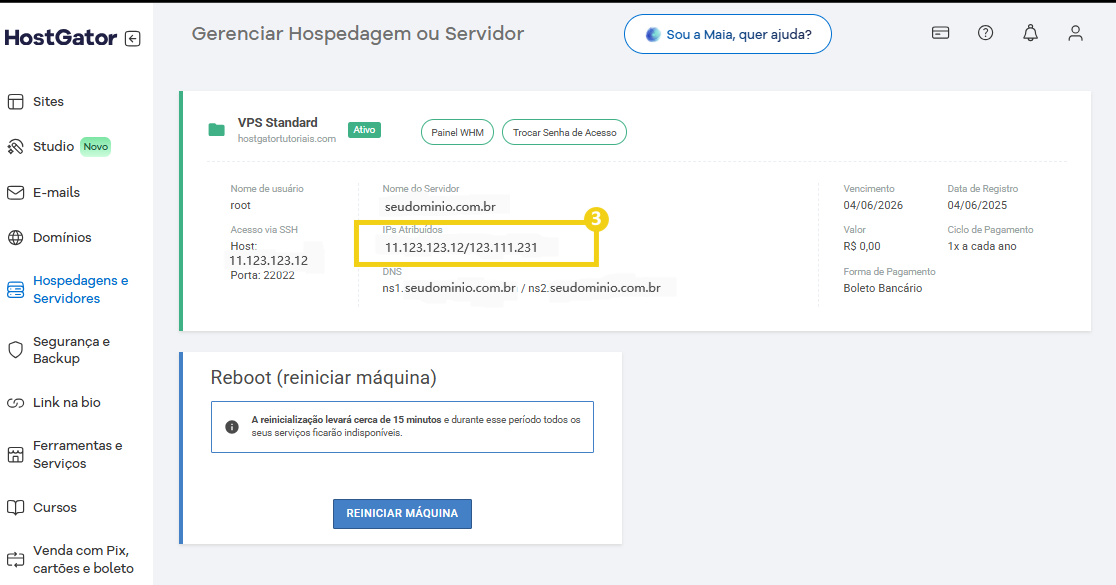Open the user account profile icon
The width and height of the screenshot is (1116, 585).
pyautogui.click(x=1075, y=33)
